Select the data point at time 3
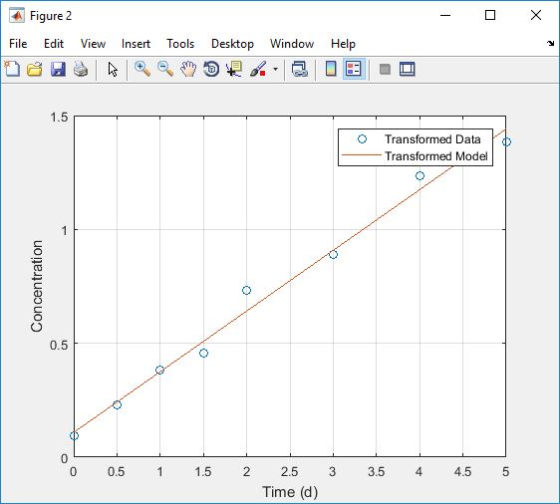Viewport: 560px width, 504px height. click(333, 255)
